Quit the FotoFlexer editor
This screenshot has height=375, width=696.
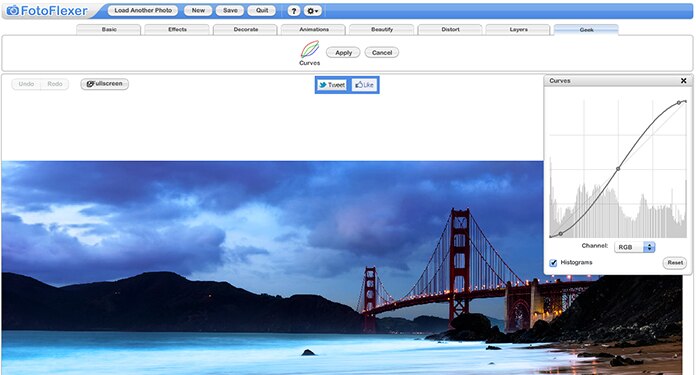261,10
